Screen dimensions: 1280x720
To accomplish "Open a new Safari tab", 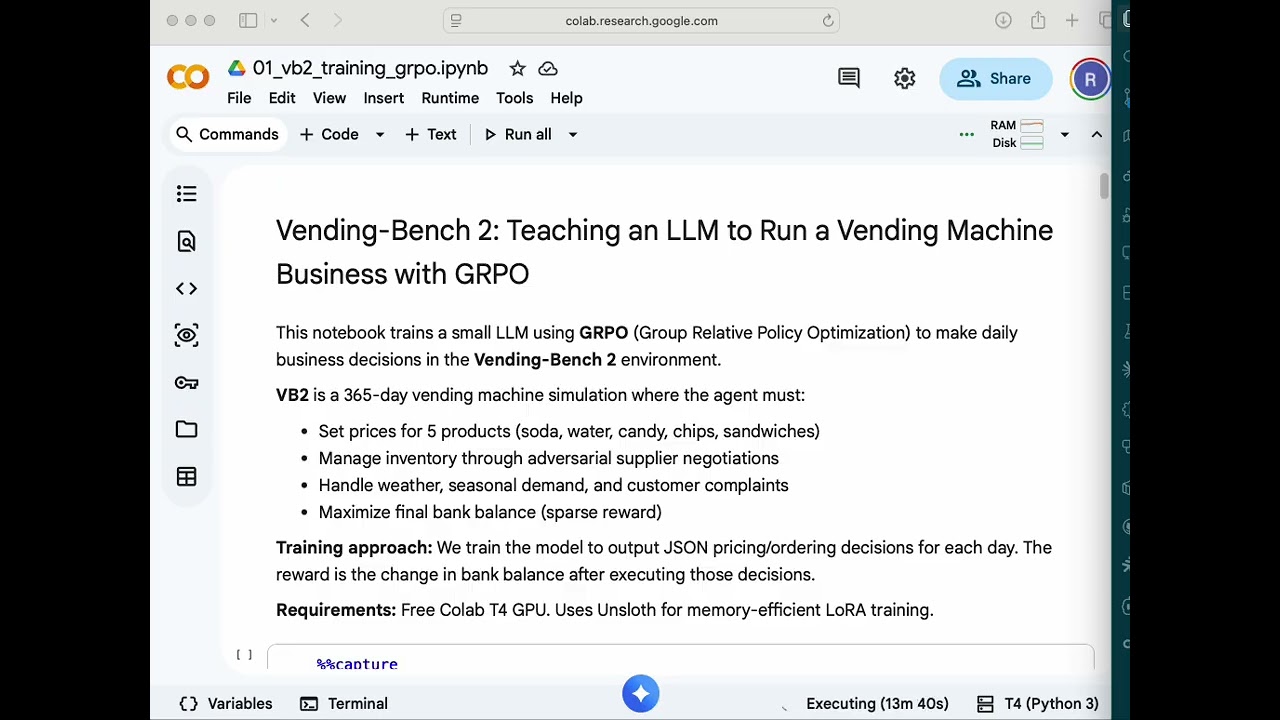I will [x=1072, y=20].
